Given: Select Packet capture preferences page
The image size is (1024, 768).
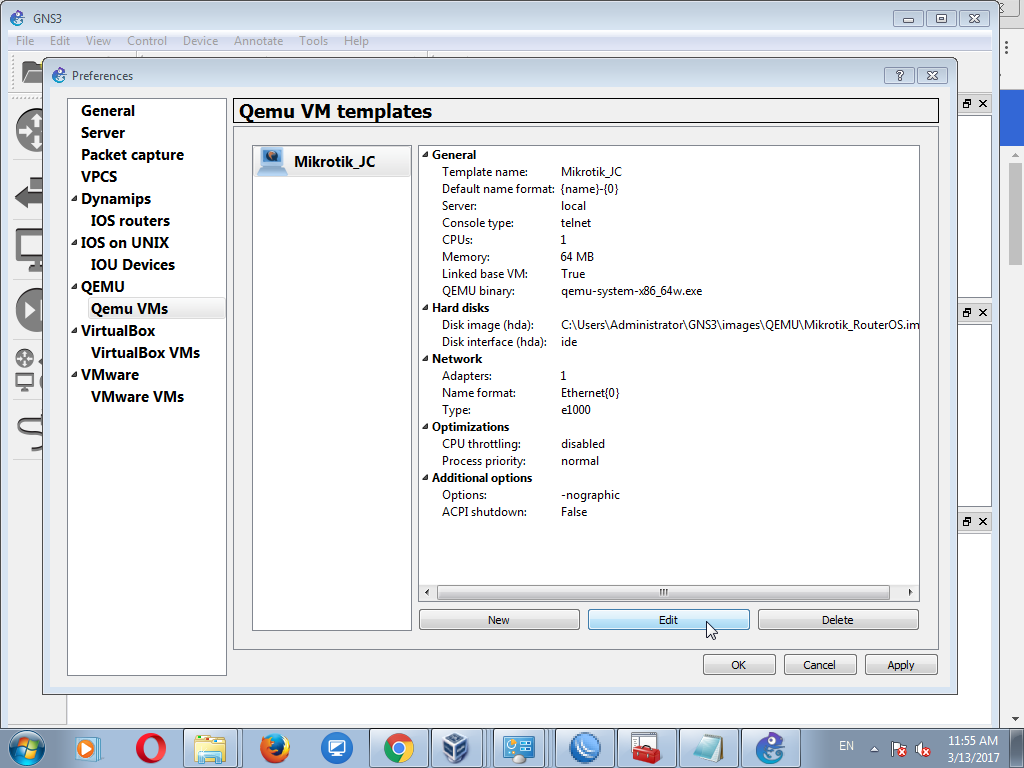Looking at the screenshot, I should tap(132, 155).
